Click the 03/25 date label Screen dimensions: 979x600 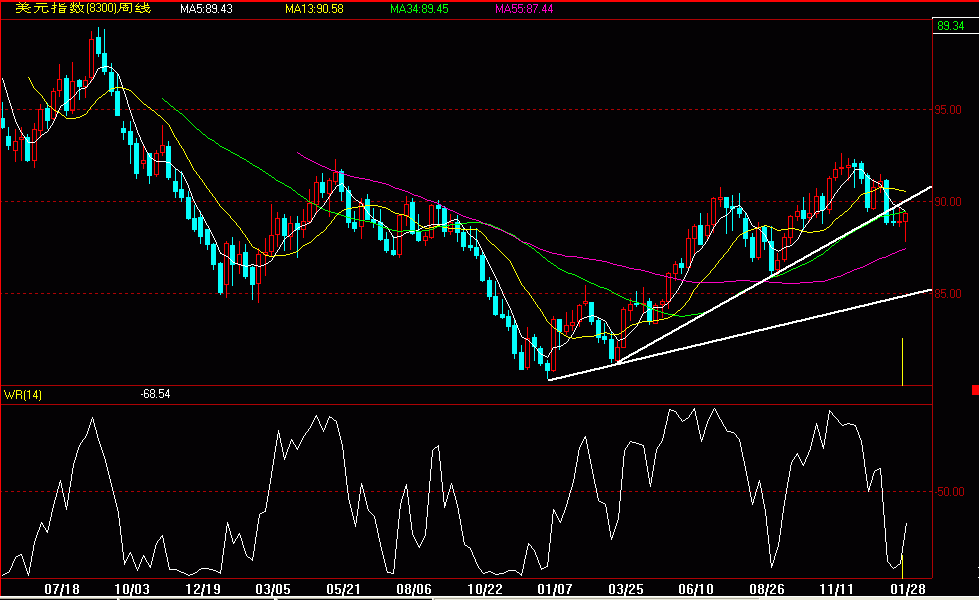click(626, 589)
